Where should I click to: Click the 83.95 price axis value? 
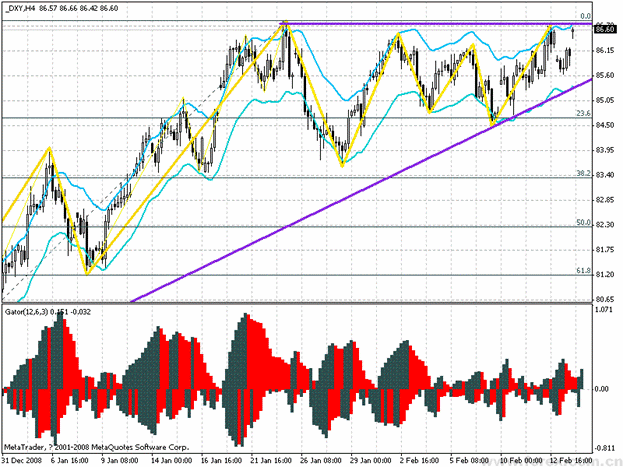[605, 150]
